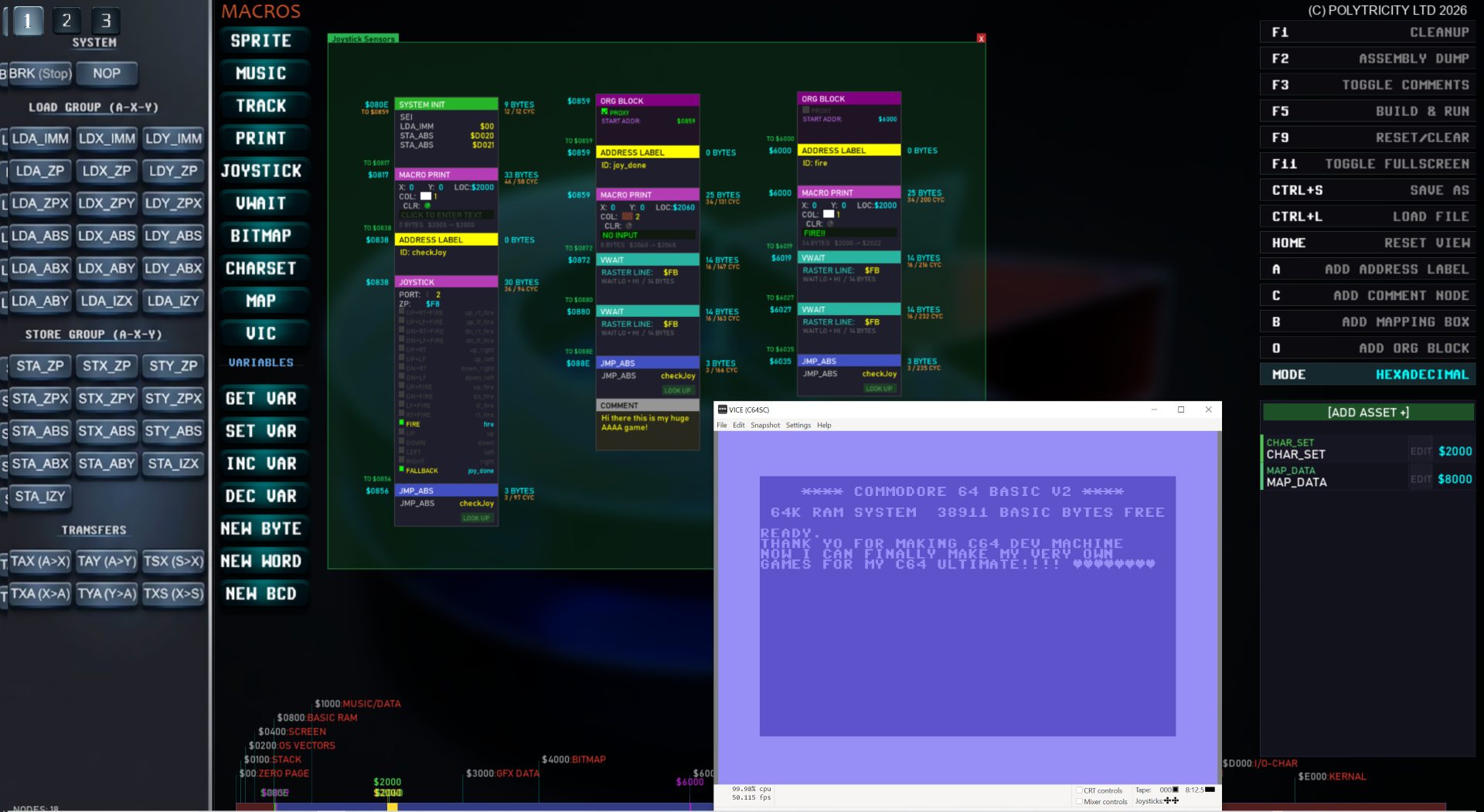Open the Snapshot menu in VICE
1484x812 pixels.
[765, 426]
